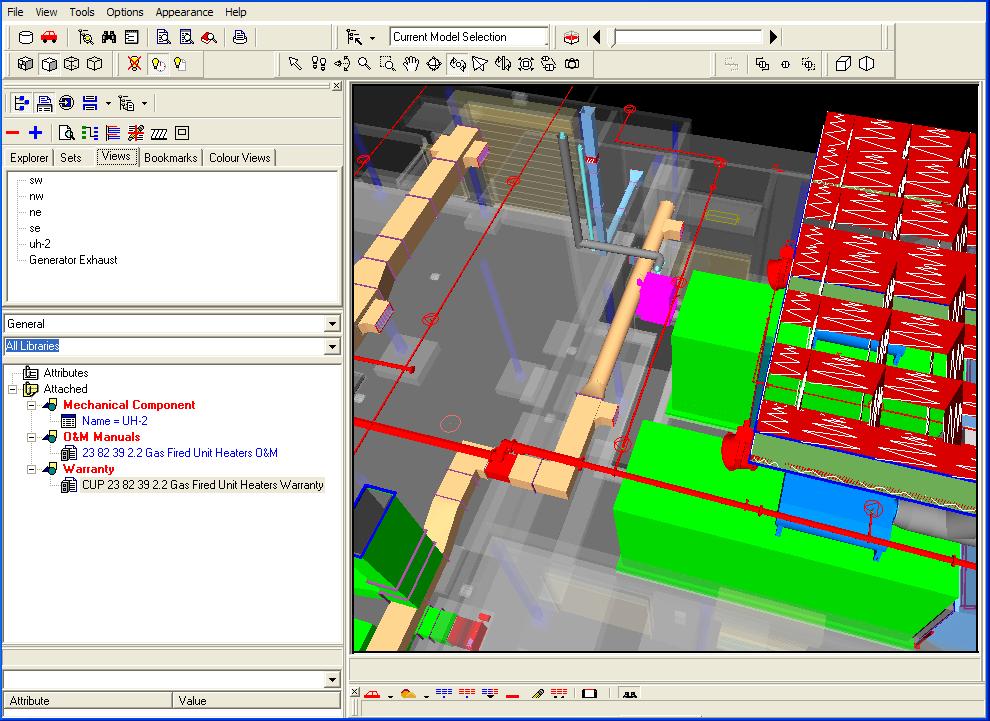Select the hand pan tool

tap(411, 64)
